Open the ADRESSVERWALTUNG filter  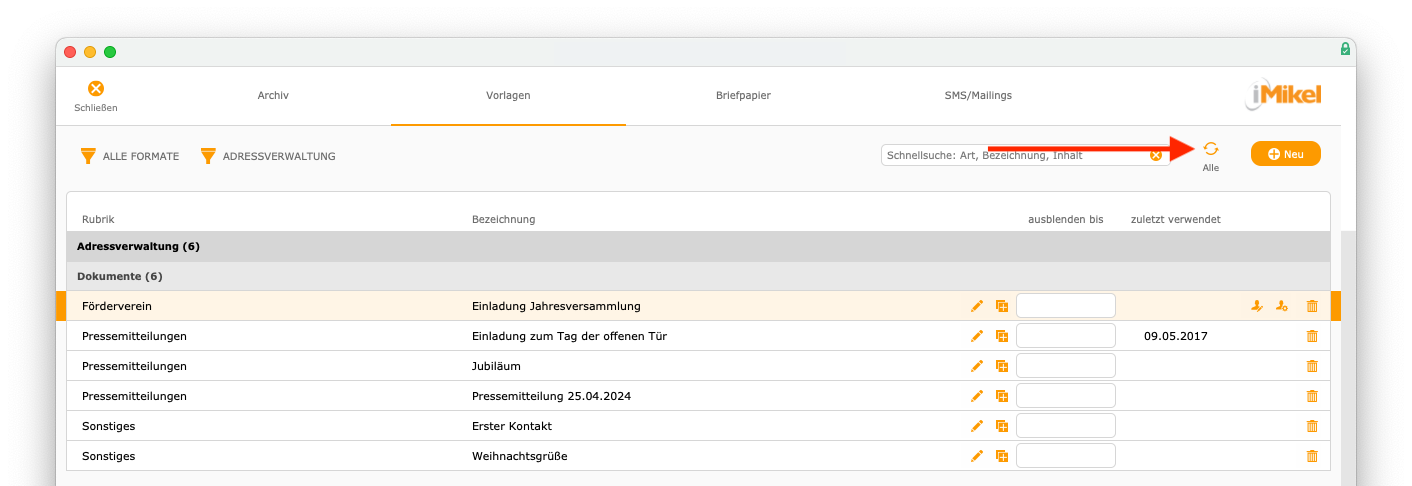tap(268, 156)
